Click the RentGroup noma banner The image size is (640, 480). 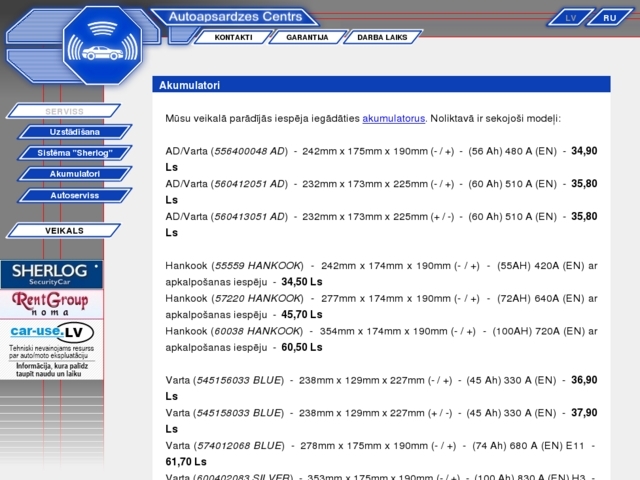51,304
